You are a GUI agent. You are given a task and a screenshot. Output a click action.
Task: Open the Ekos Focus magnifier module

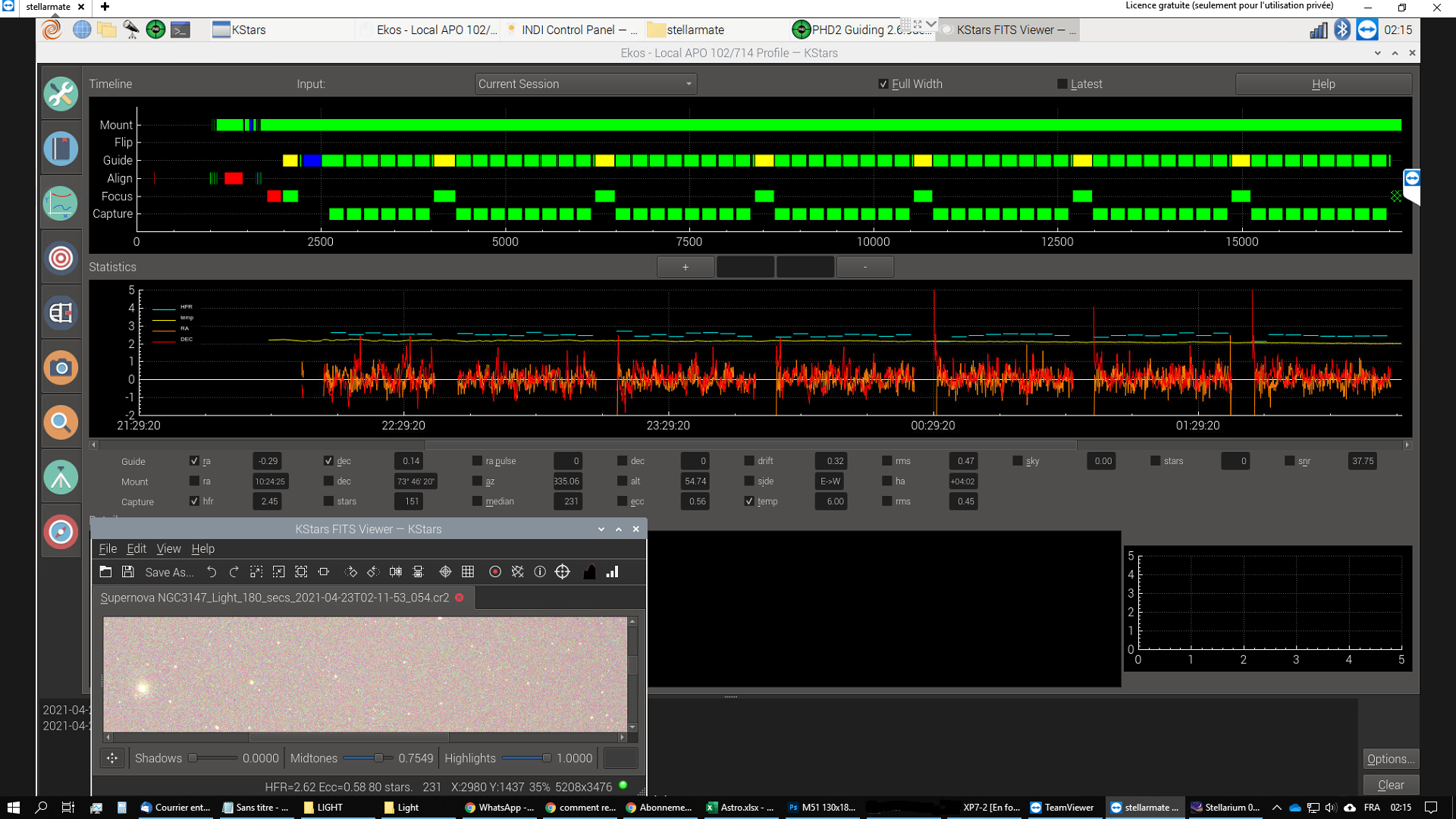[61, 422]
